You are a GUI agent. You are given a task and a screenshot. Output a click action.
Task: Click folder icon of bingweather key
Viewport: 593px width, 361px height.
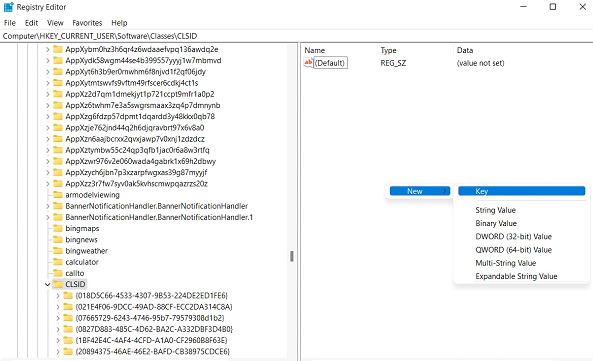pos(57,251)
